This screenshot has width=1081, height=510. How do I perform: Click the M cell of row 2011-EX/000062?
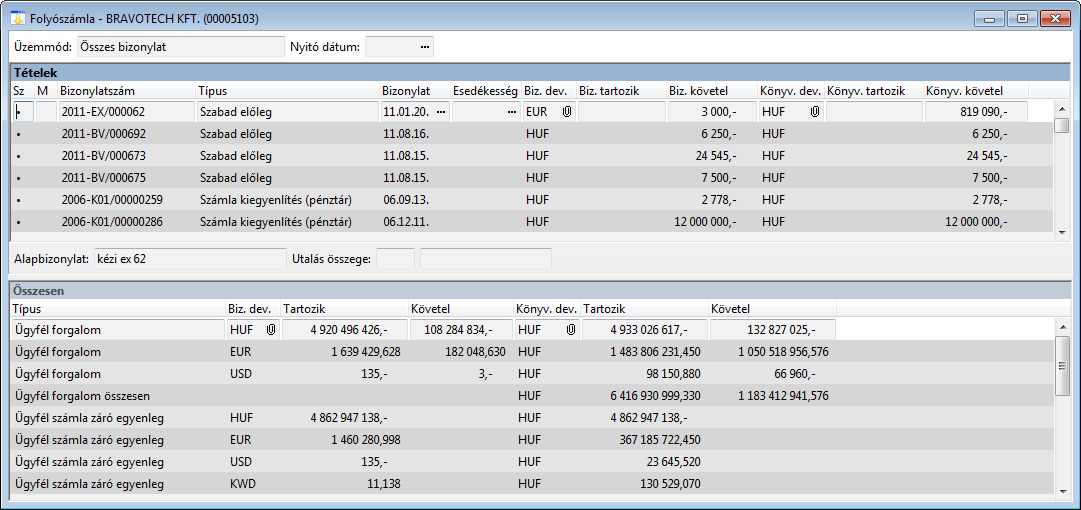coord(46,111)
